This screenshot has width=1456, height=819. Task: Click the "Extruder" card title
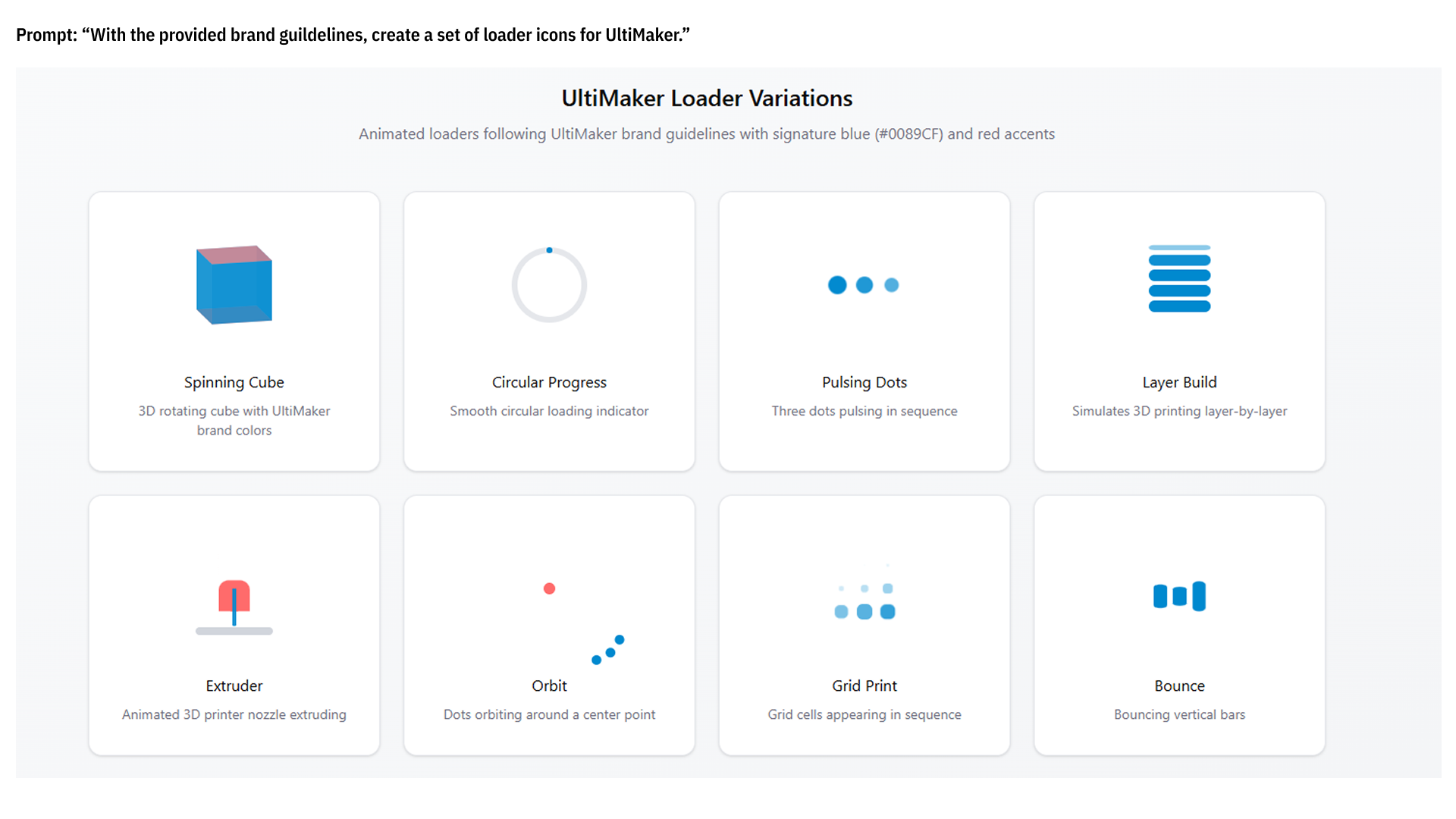[x=234, y=686]
